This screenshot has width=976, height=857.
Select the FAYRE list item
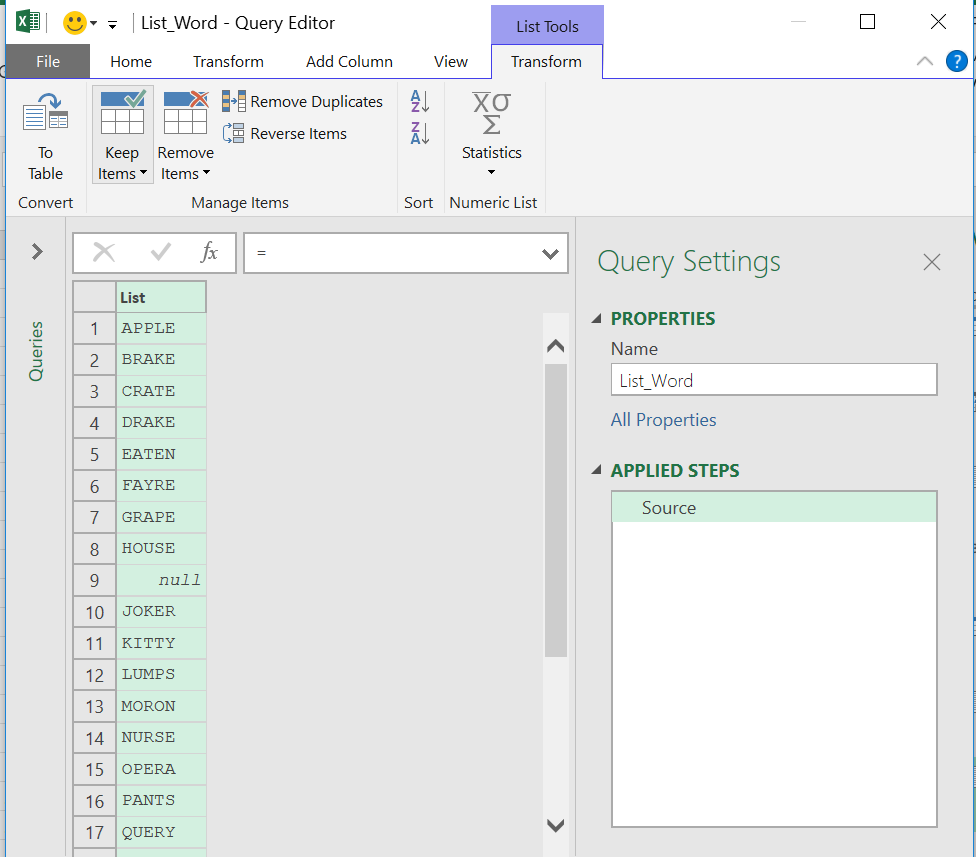coord(161,485)
